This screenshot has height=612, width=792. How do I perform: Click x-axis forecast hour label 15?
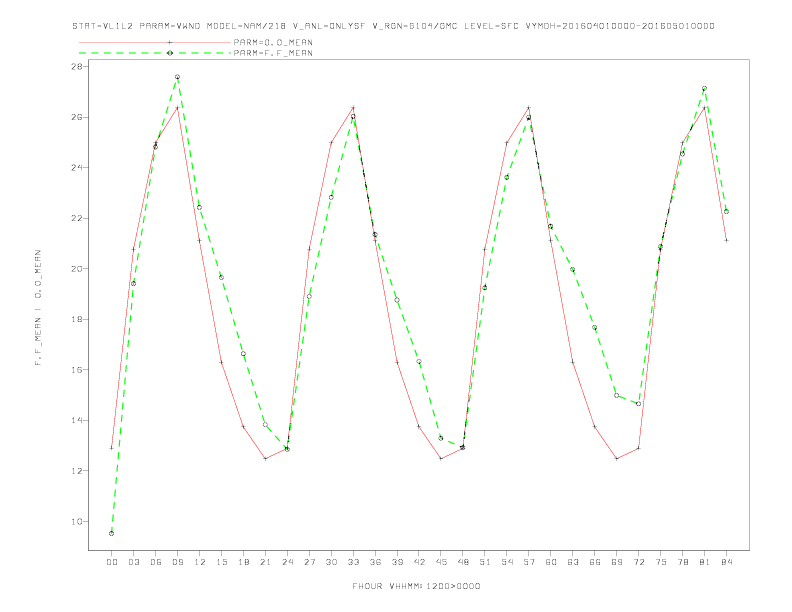[221, 562]
